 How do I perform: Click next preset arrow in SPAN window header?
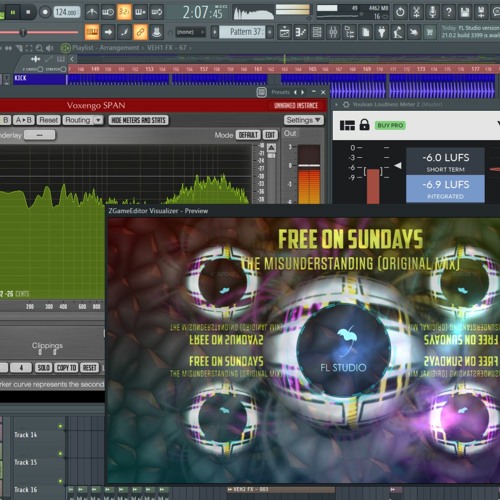coord(302,92)
